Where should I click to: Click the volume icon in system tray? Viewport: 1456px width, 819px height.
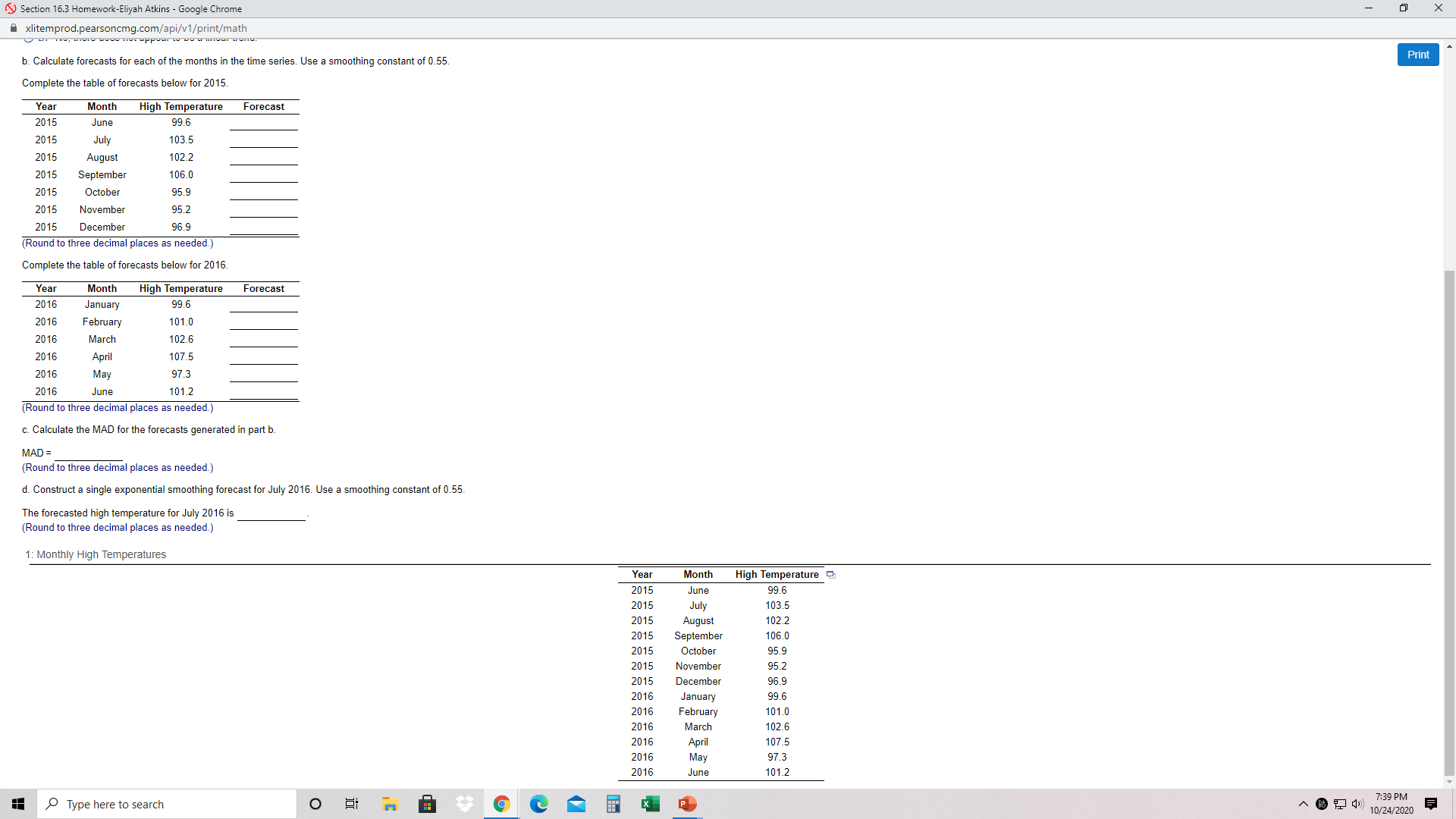(x=1357, y=804)
